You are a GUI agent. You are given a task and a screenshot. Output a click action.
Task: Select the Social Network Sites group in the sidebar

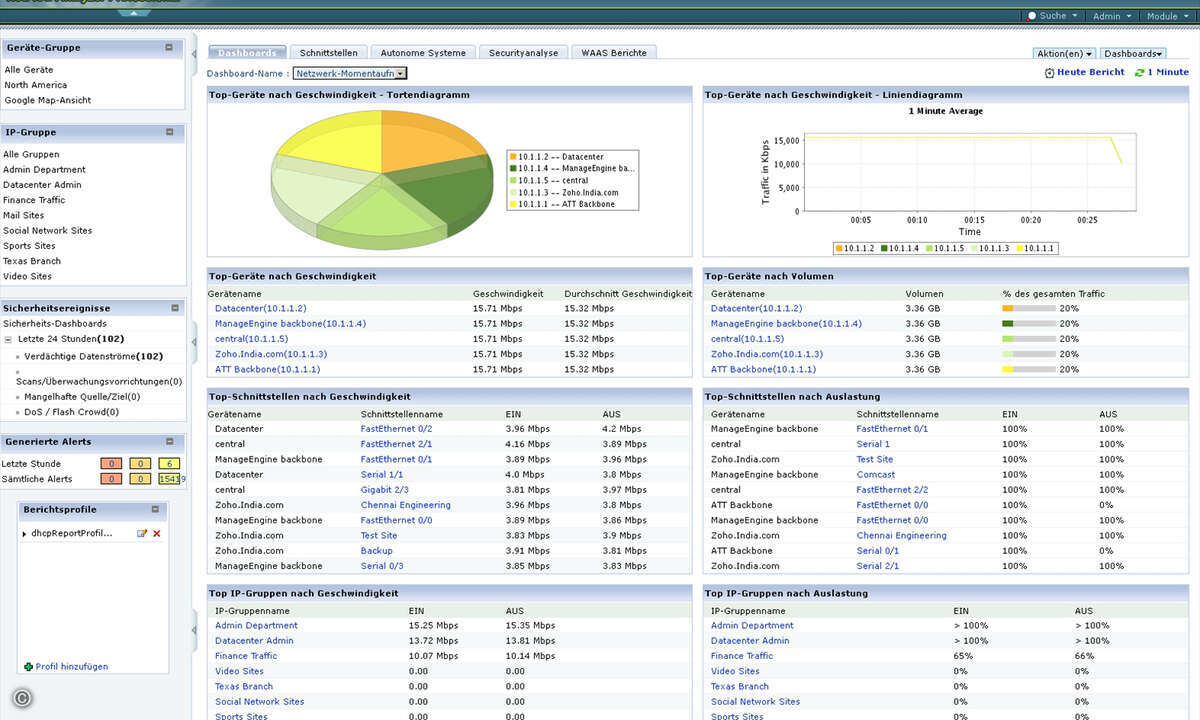[x=48, y=231]
